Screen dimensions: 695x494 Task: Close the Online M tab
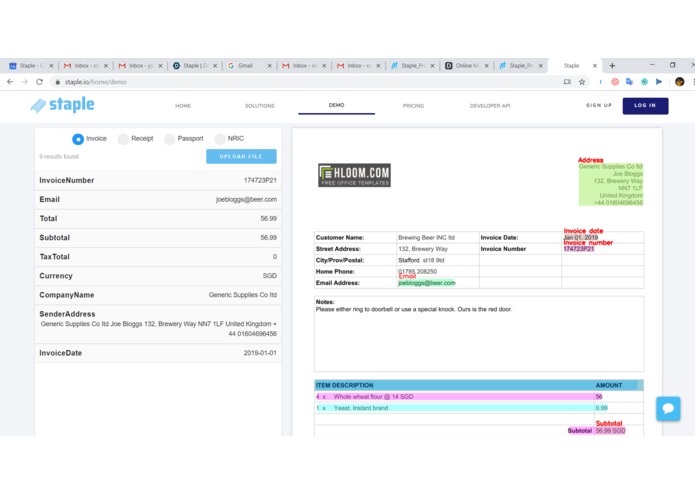[486, 66]
